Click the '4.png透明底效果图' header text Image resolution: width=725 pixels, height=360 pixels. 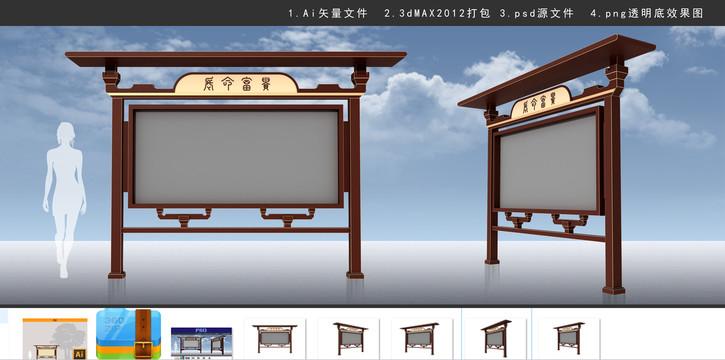click(x=647, y=13)
